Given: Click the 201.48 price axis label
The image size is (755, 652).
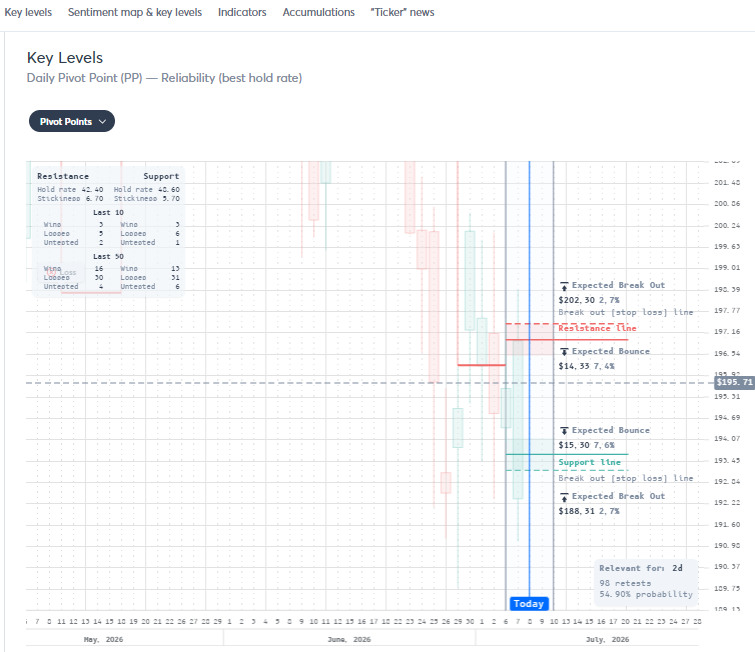Looking at the screenshot, I should (x=727, y=183).
